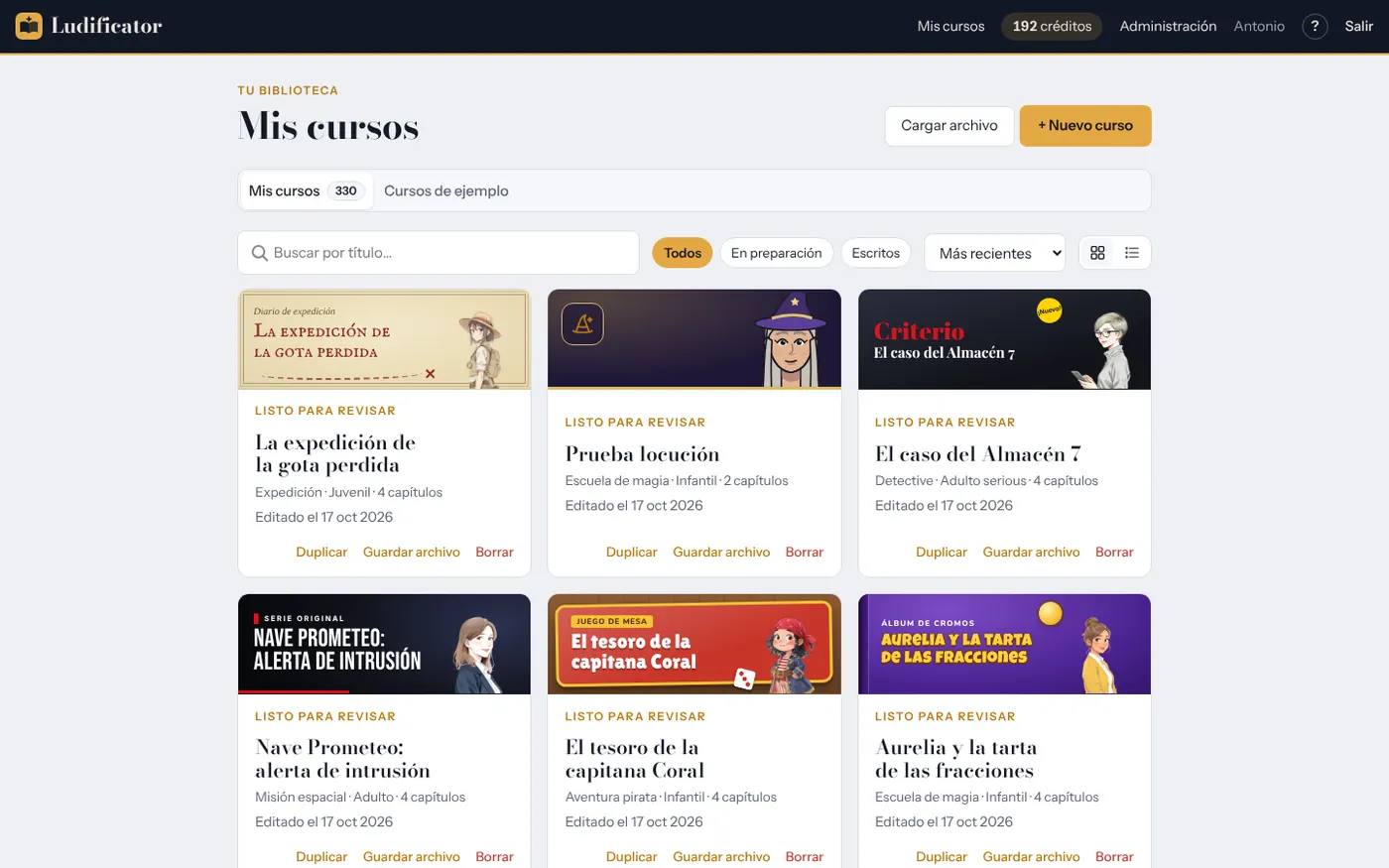Switch to list view layout
The height and width of the screenshot is (868, 1389).
click(1132, 253)
